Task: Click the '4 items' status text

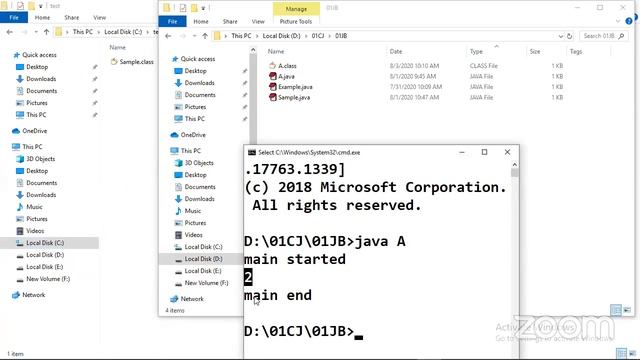Action: pyautogui.click(x=175, y=311)
